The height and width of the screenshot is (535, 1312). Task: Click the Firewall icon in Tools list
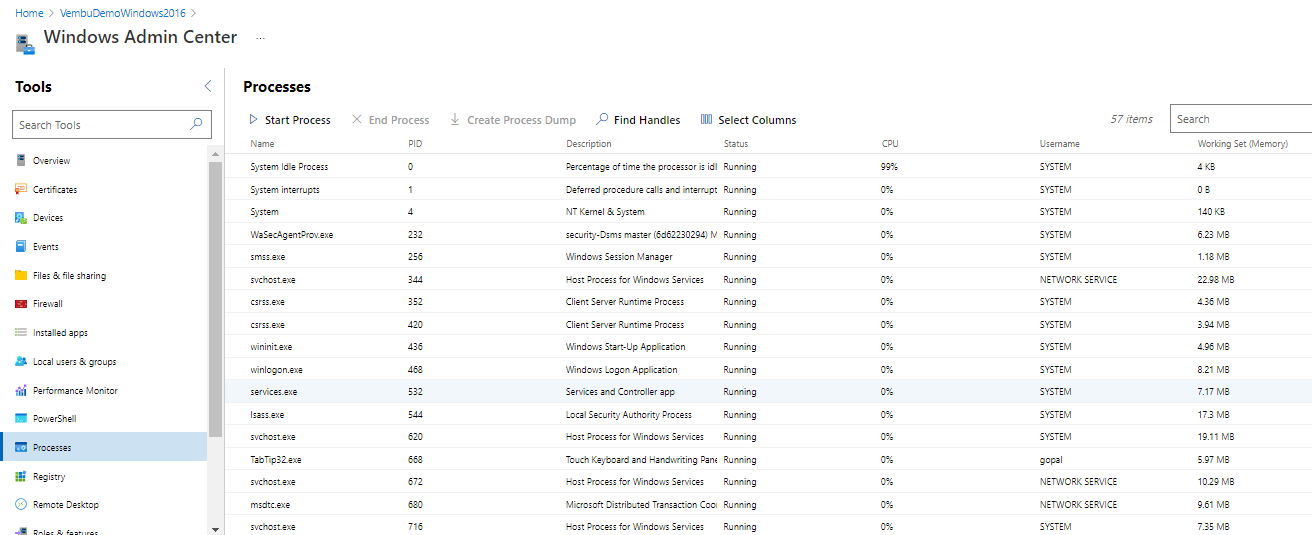pos(21,304)
